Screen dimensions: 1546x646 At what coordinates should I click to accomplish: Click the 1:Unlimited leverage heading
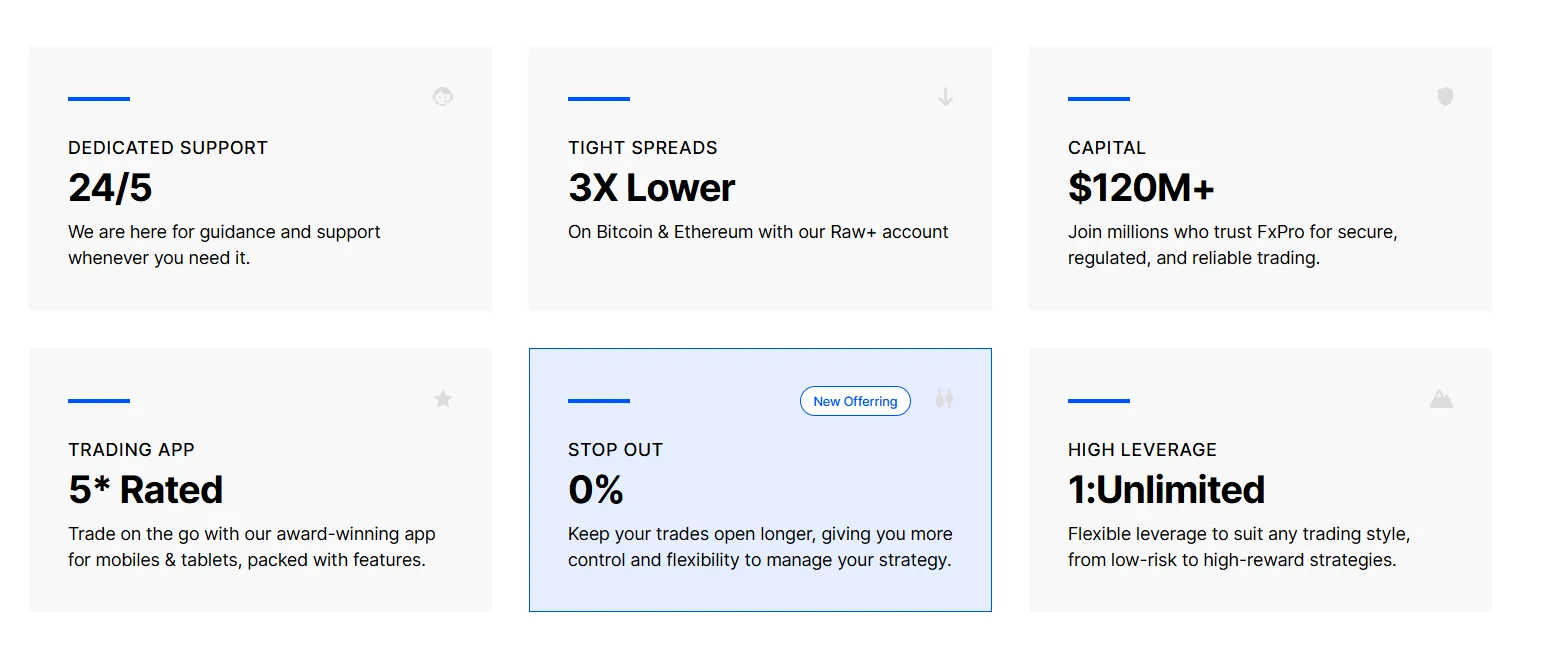[x=1166, y=490]
